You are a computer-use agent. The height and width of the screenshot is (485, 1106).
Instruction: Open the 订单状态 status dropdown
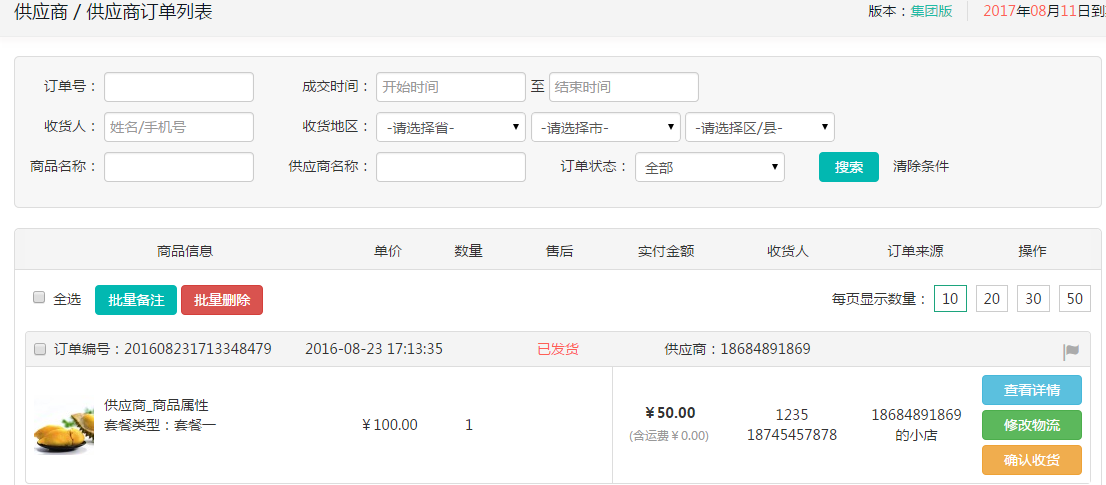[x=709, y=167]
